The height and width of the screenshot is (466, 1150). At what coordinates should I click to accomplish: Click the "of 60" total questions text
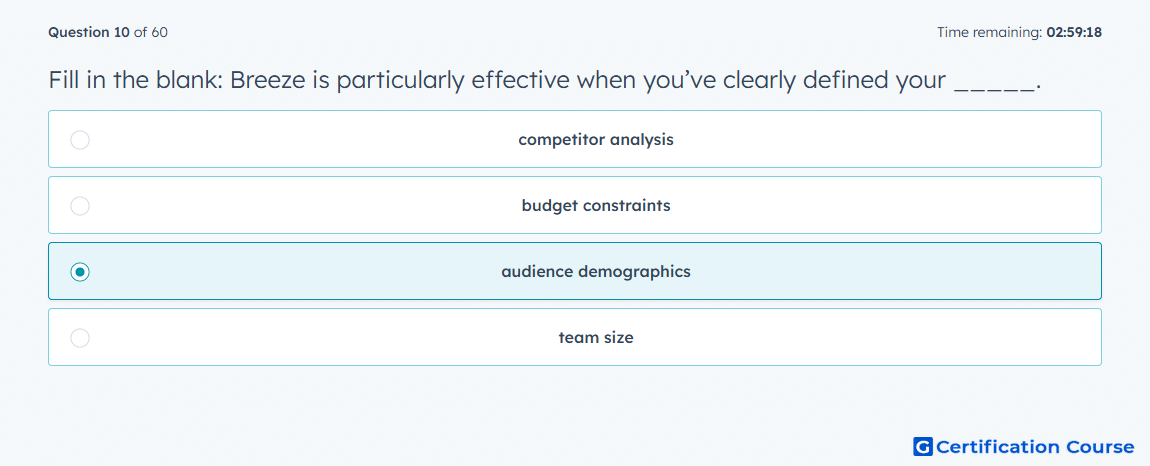(150, 32)
